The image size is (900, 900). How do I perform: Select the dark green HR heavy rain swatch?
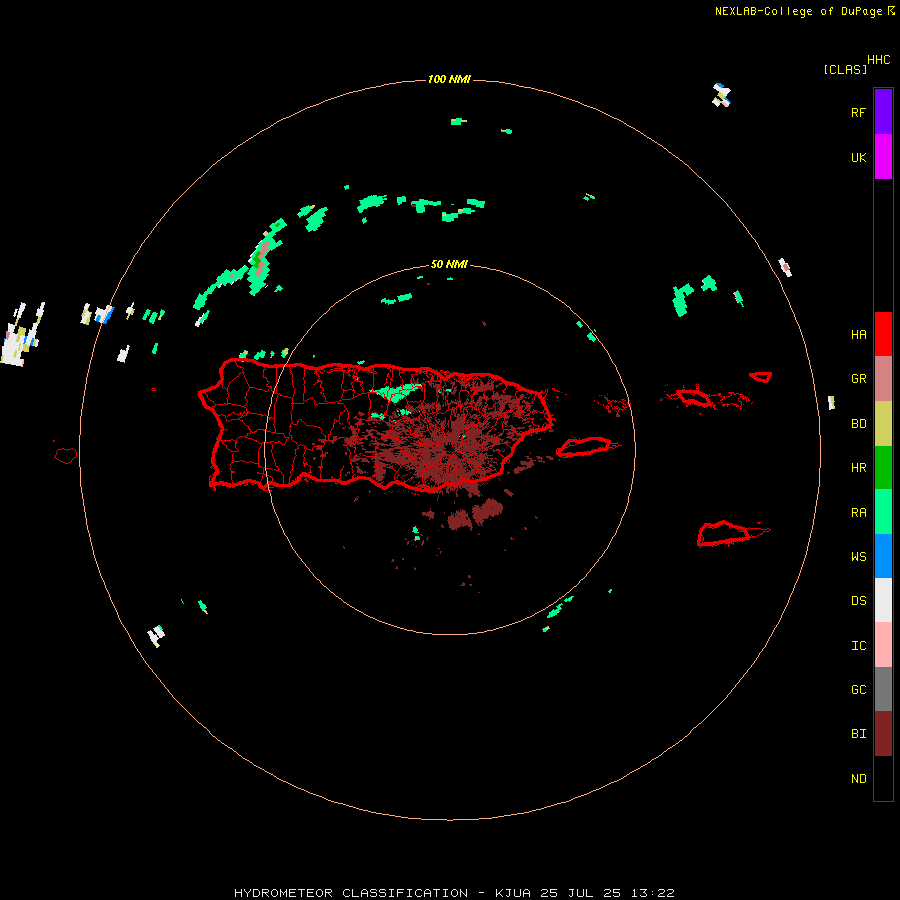click(x=883, y=467)
